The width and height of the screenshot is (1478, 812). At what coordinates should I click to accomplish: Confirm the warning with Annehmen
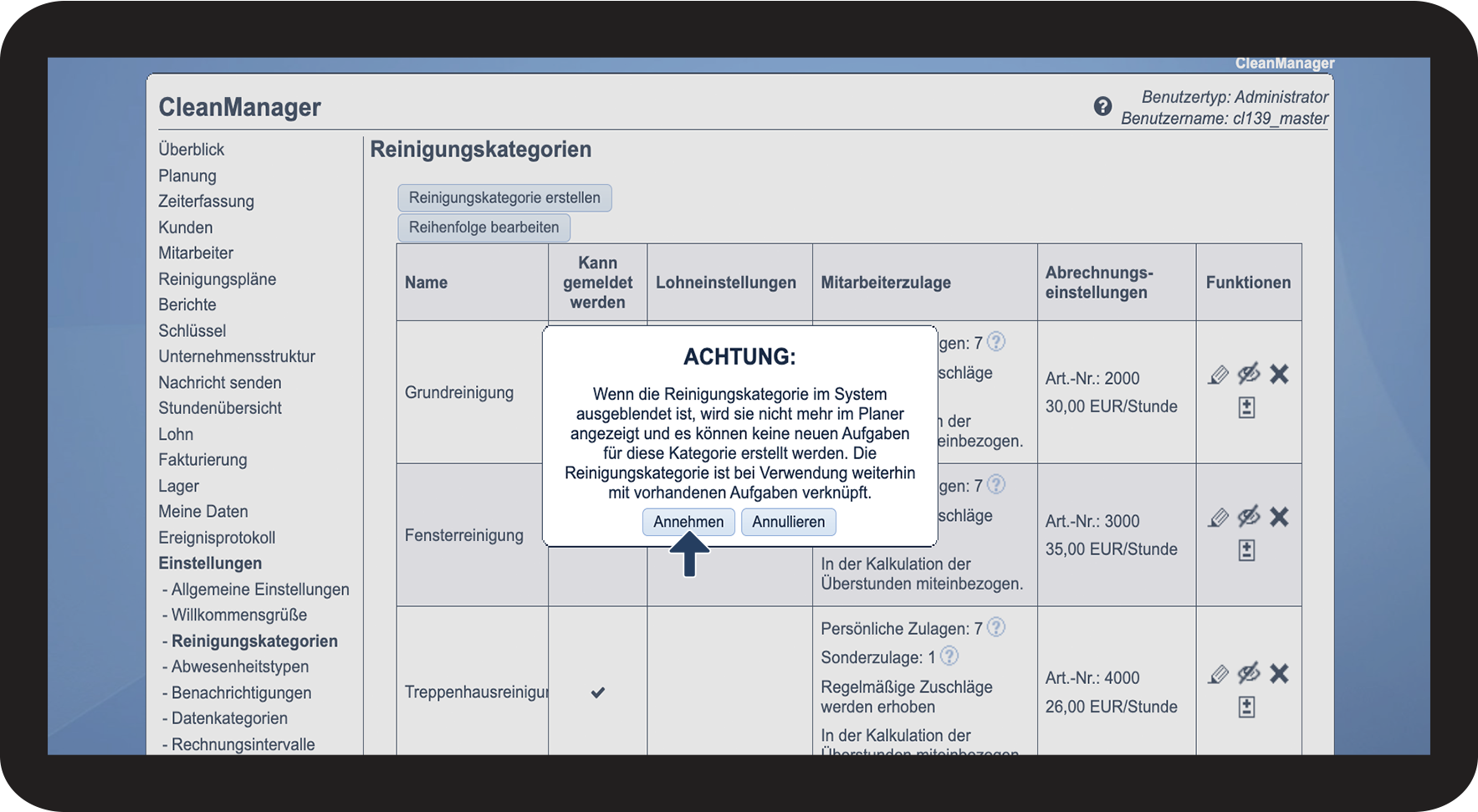tap(688, 522)
